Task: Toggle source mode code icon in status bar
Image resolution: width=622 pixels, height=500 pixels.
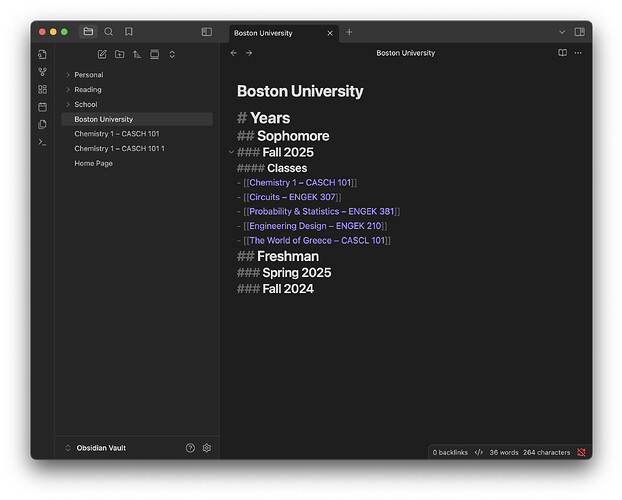Action: coord(479,452)
